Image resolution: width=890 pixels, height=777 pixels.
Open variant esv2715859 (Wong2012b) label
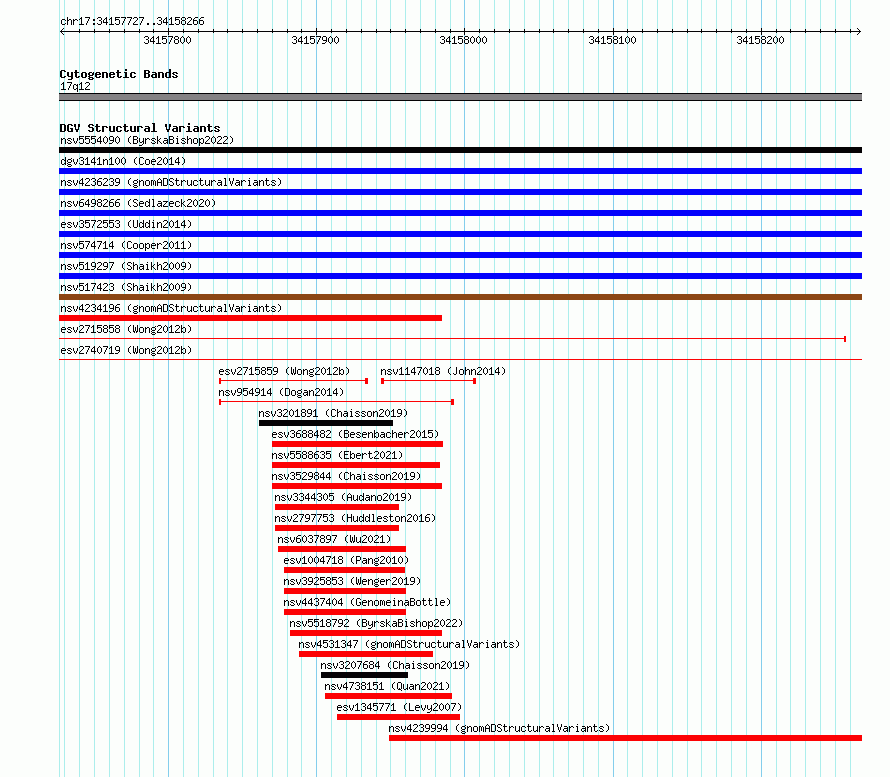[284, 371]
